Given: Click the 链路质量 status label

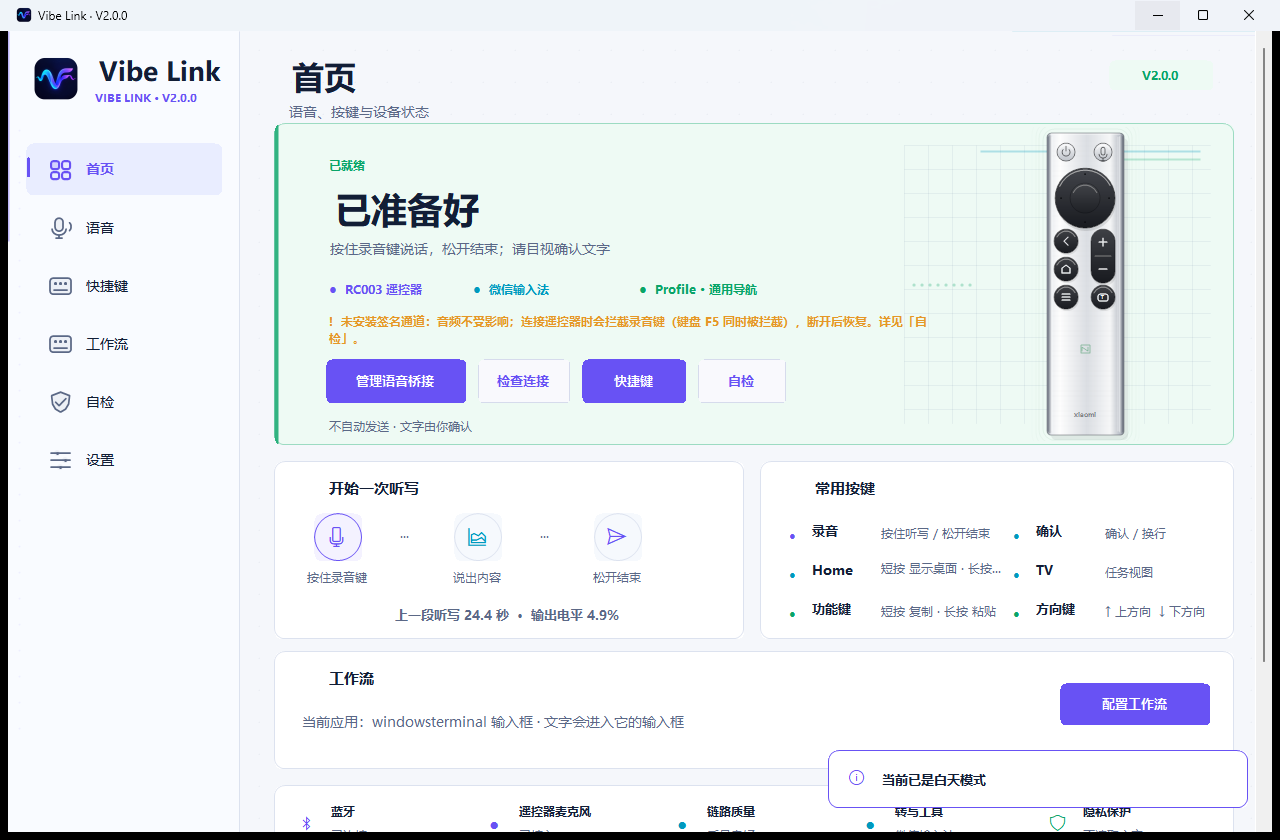Looking at the screenshot, I should click(x=730, y=812).
